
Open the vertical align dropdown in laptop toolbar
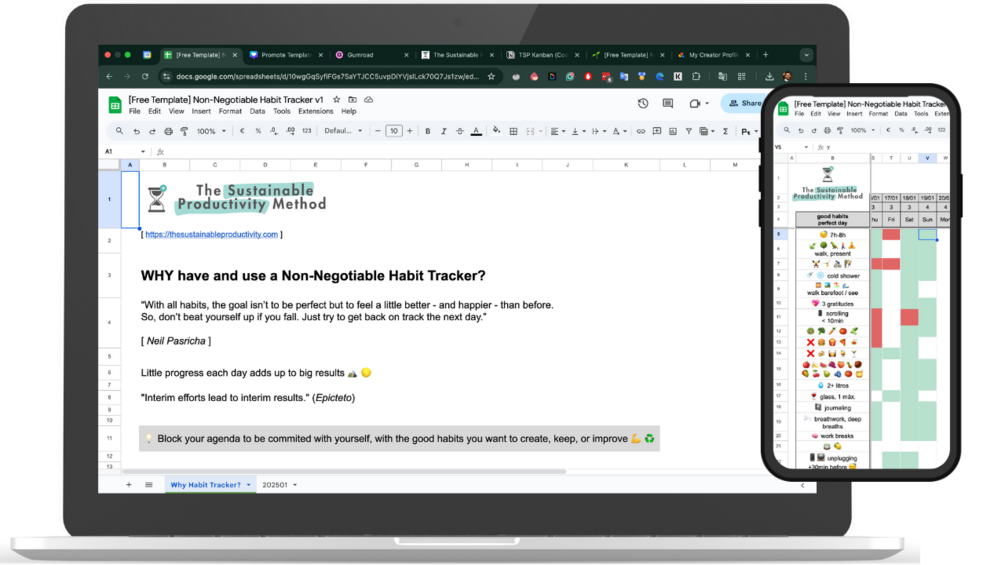tap(577, 131)
